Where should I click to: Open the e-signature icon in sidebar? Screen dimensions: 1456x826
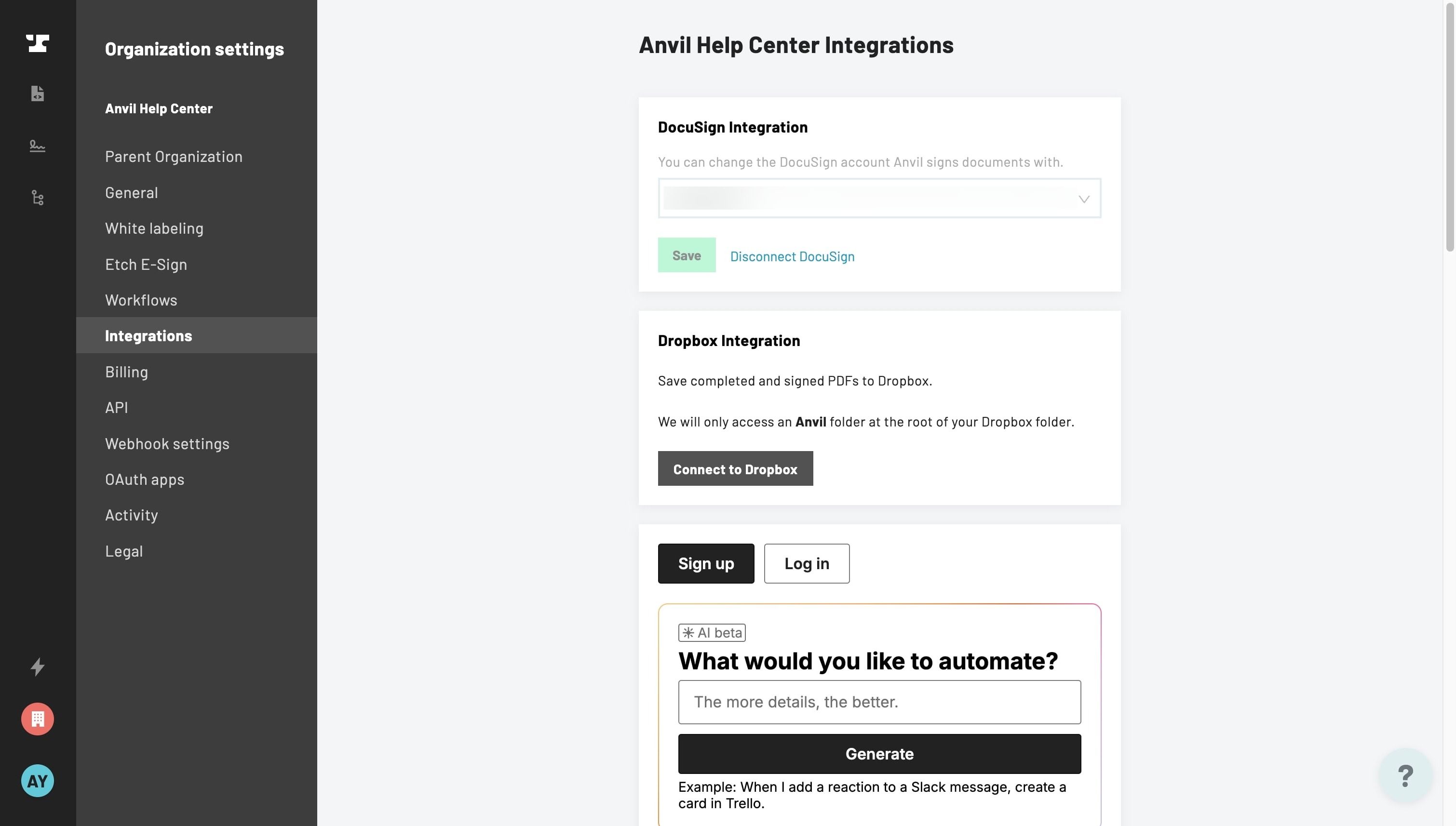tap(38, 146)
